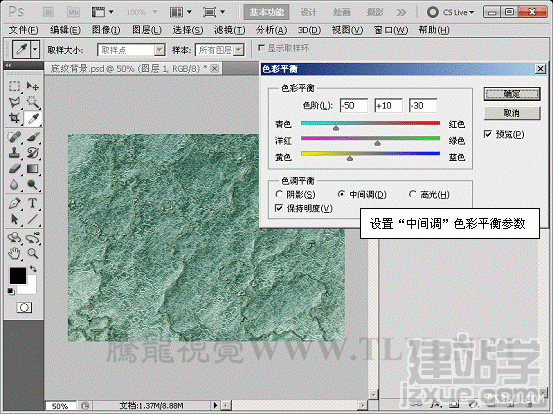Image resolution: width=553 pixels, height=414 pixels.
Task: Select the Rectangular Marquee tool
Action: (14, 86)
